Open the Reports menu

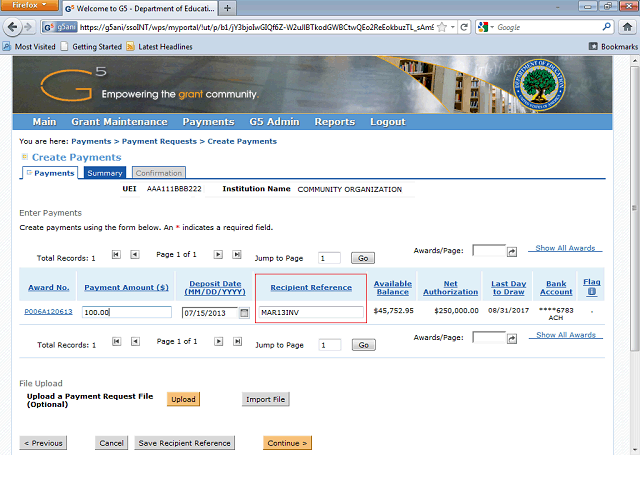[x=335, y=122]
